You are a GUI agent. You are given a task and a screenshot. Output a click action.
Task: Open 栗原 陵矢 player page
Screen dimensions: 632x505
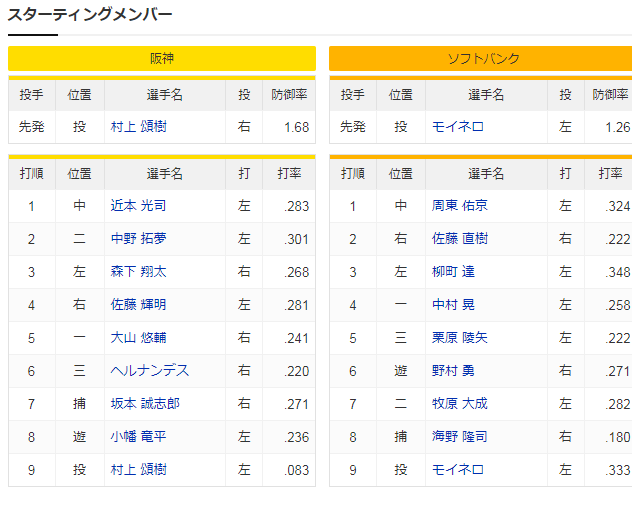coord(459,338)
